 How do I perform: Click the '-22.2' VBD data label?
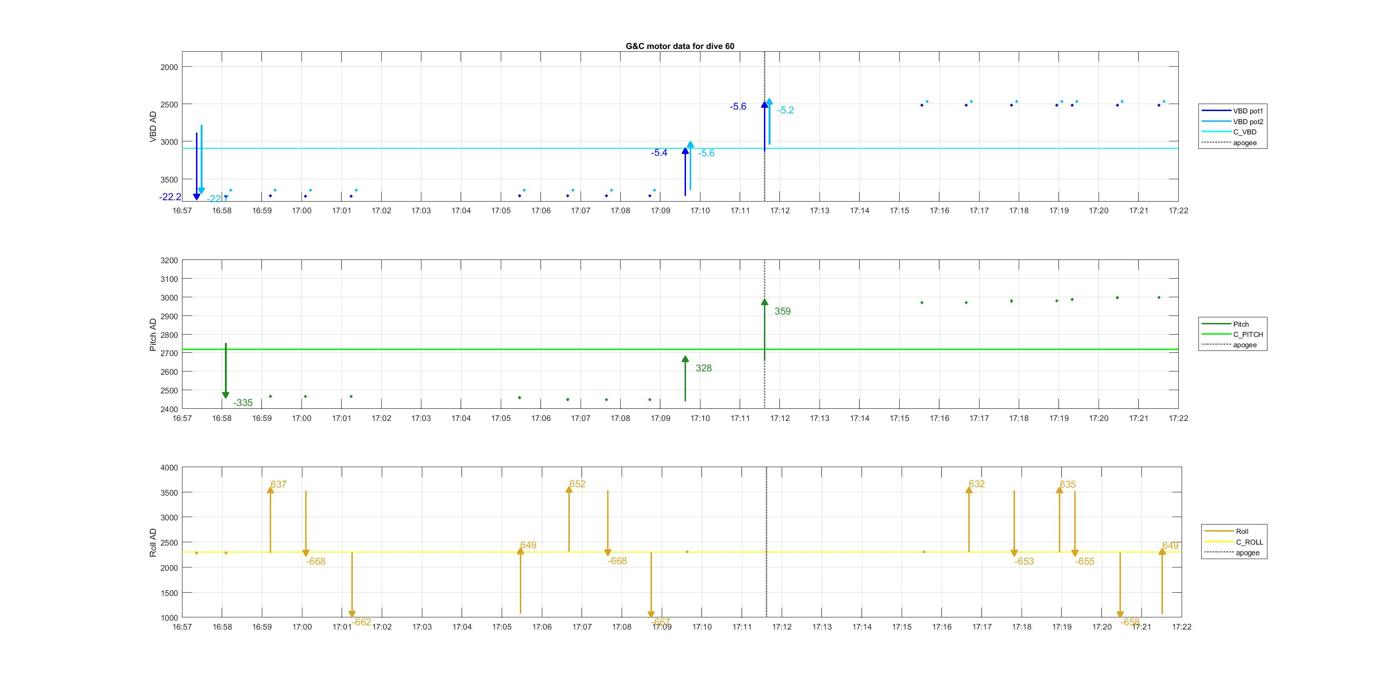pos(170,197)
